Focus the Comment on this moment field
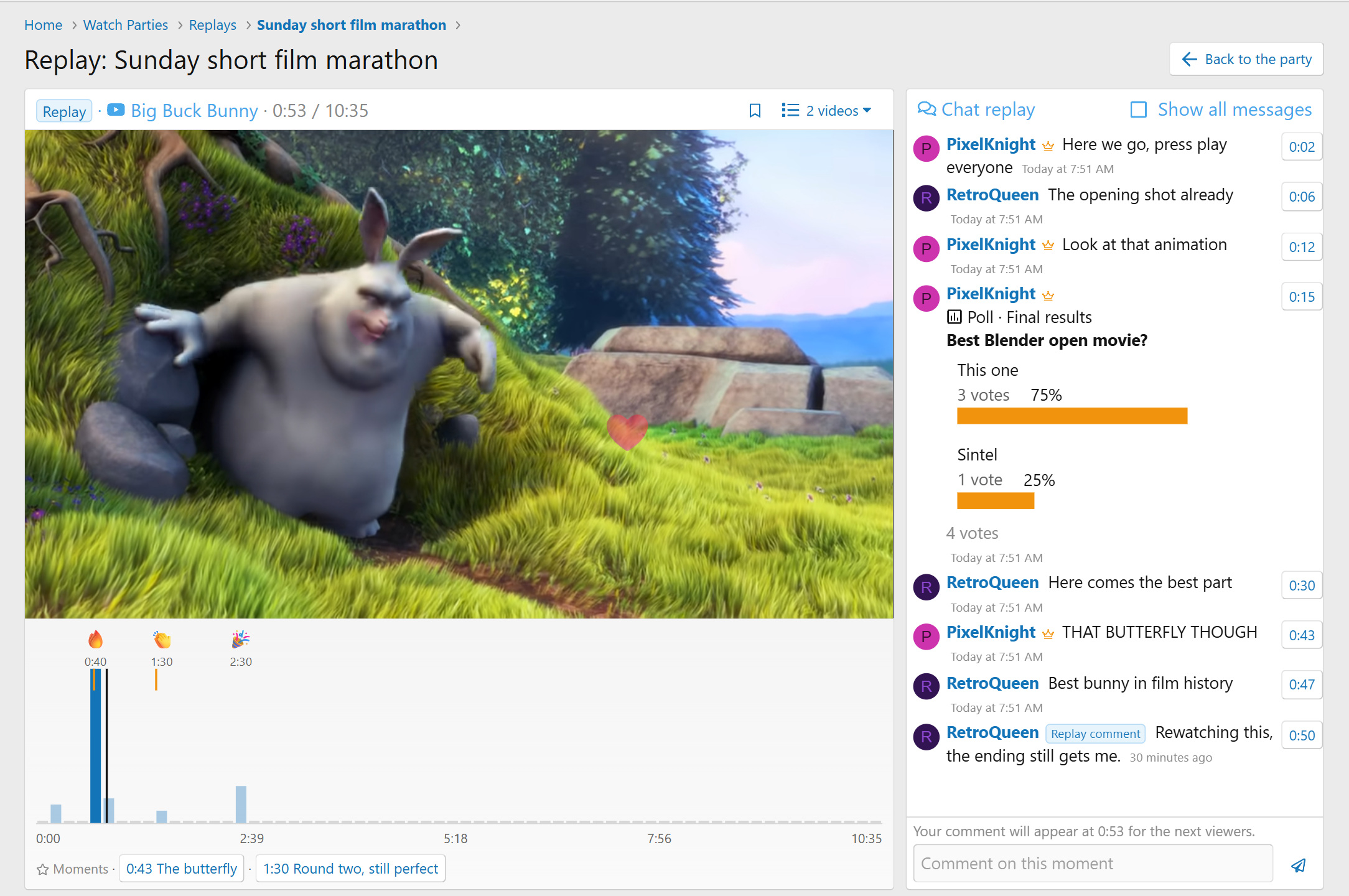This screenshot has height=896, width=1349. coord(1093,864)
